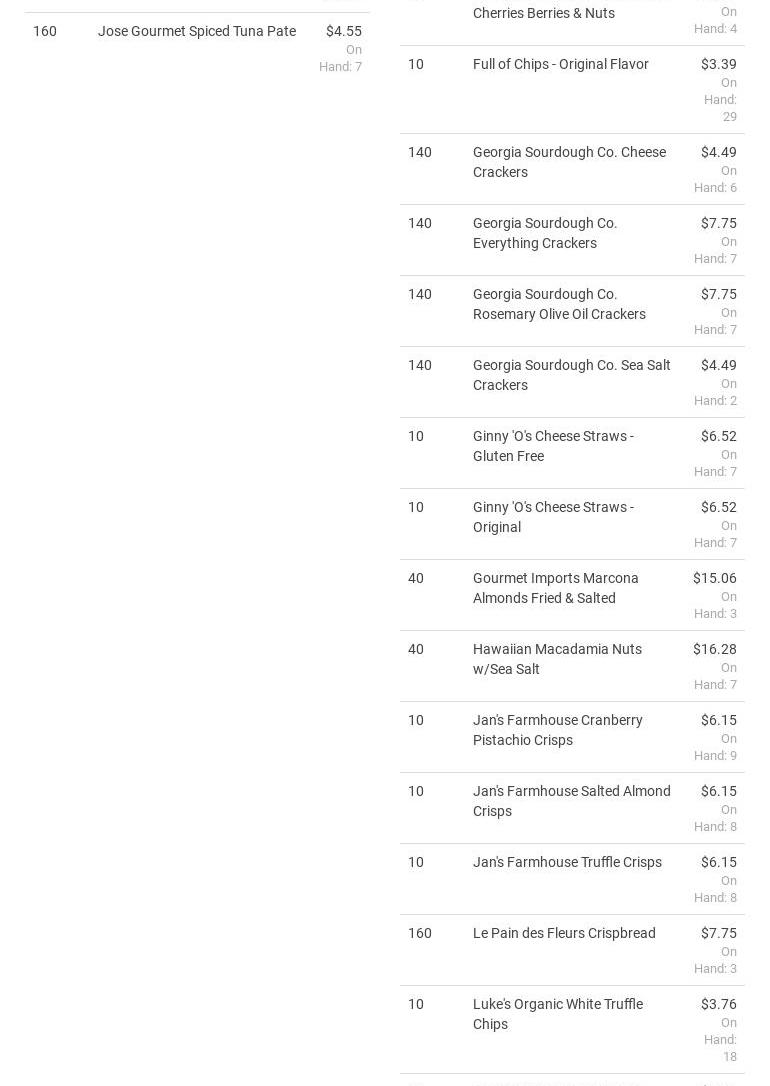
Task: Click the $16.28 Macadamia Nuts price
Action: 714,649
